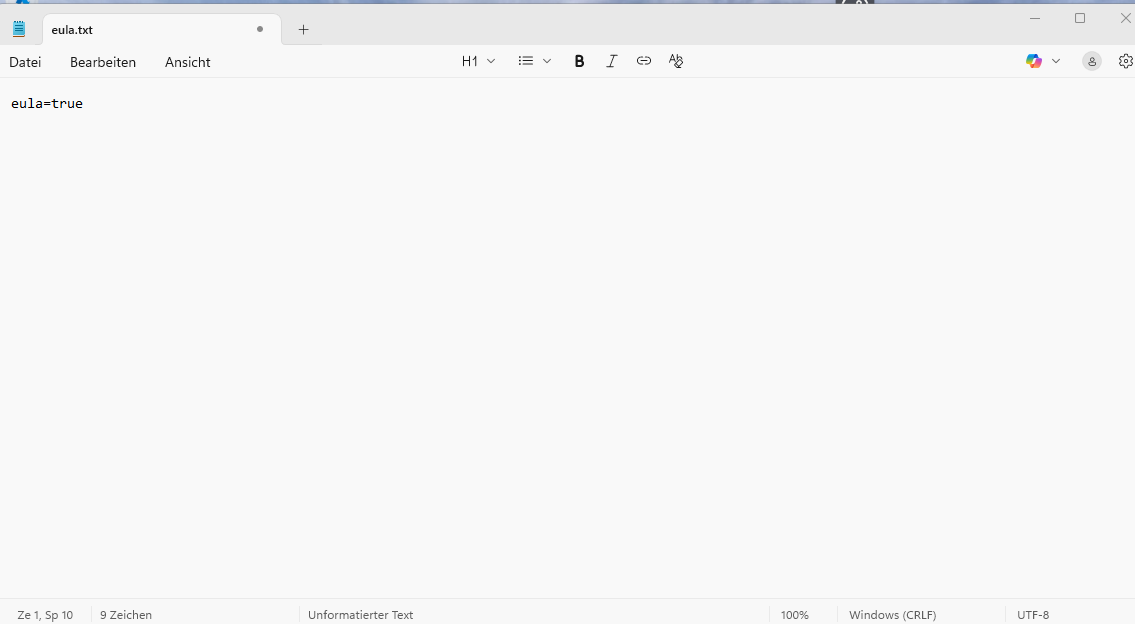Open the Copilot dropdown chevron

1056,61
